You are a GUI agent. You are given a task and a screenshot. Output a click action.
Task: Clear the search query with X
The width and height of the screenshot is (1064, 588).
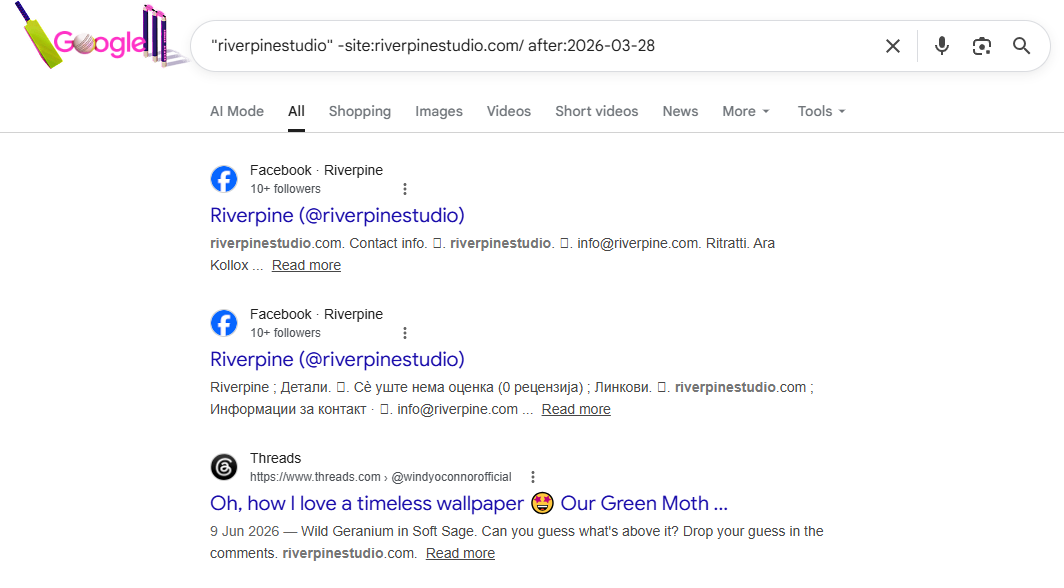893,46
